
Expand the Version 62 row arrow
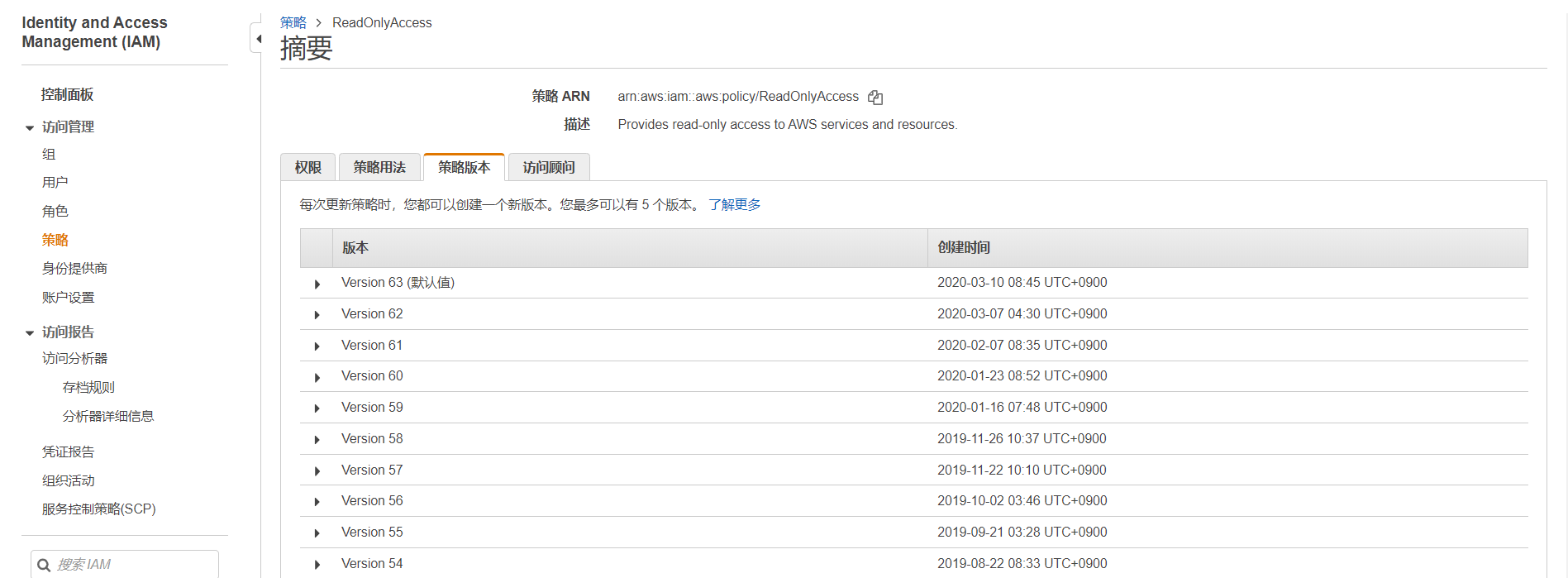pyautogui.click(x=317, y=315)
